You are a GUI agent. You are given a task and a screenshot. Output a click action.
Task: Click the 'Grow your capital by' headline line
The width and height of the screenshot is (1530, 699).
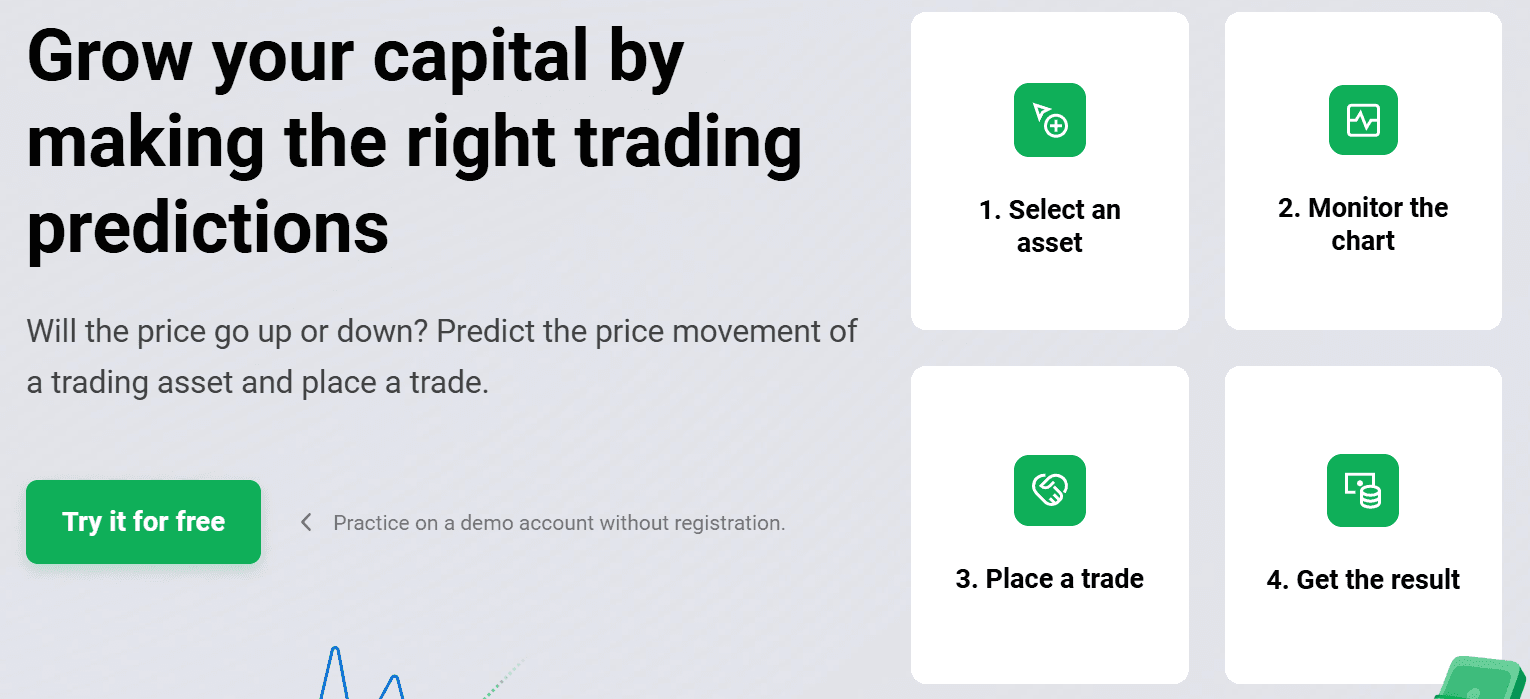pyautogui.click(x=355, y=58)
